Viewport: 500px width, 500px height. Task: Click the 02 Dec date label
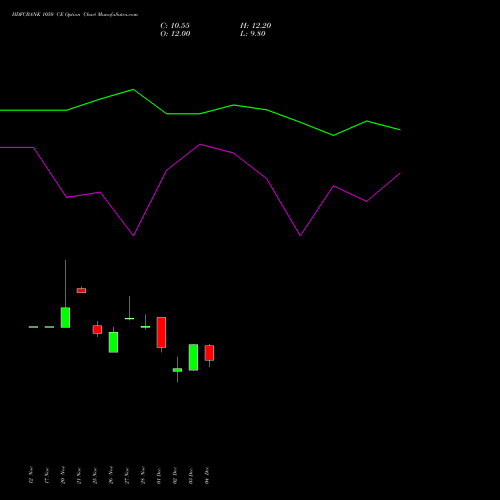point(175,475)
